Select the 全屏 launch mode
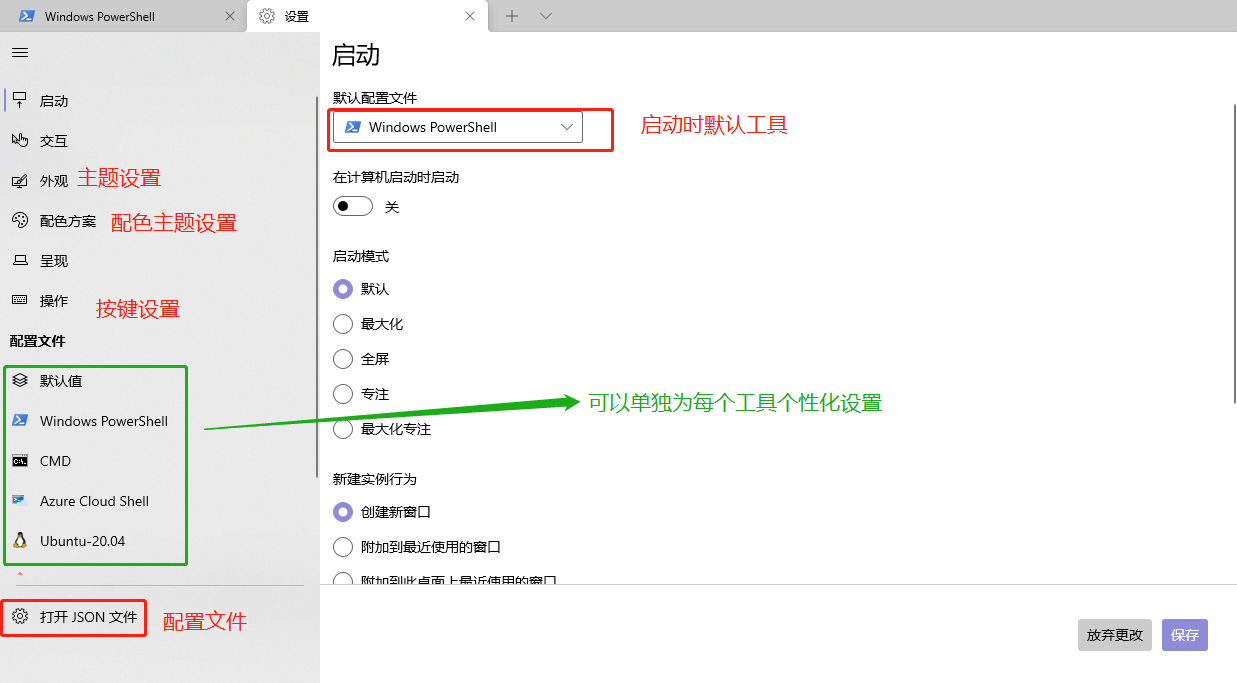Image resolution: width=1237 pixels, height=683 pixels. [343, 359]
